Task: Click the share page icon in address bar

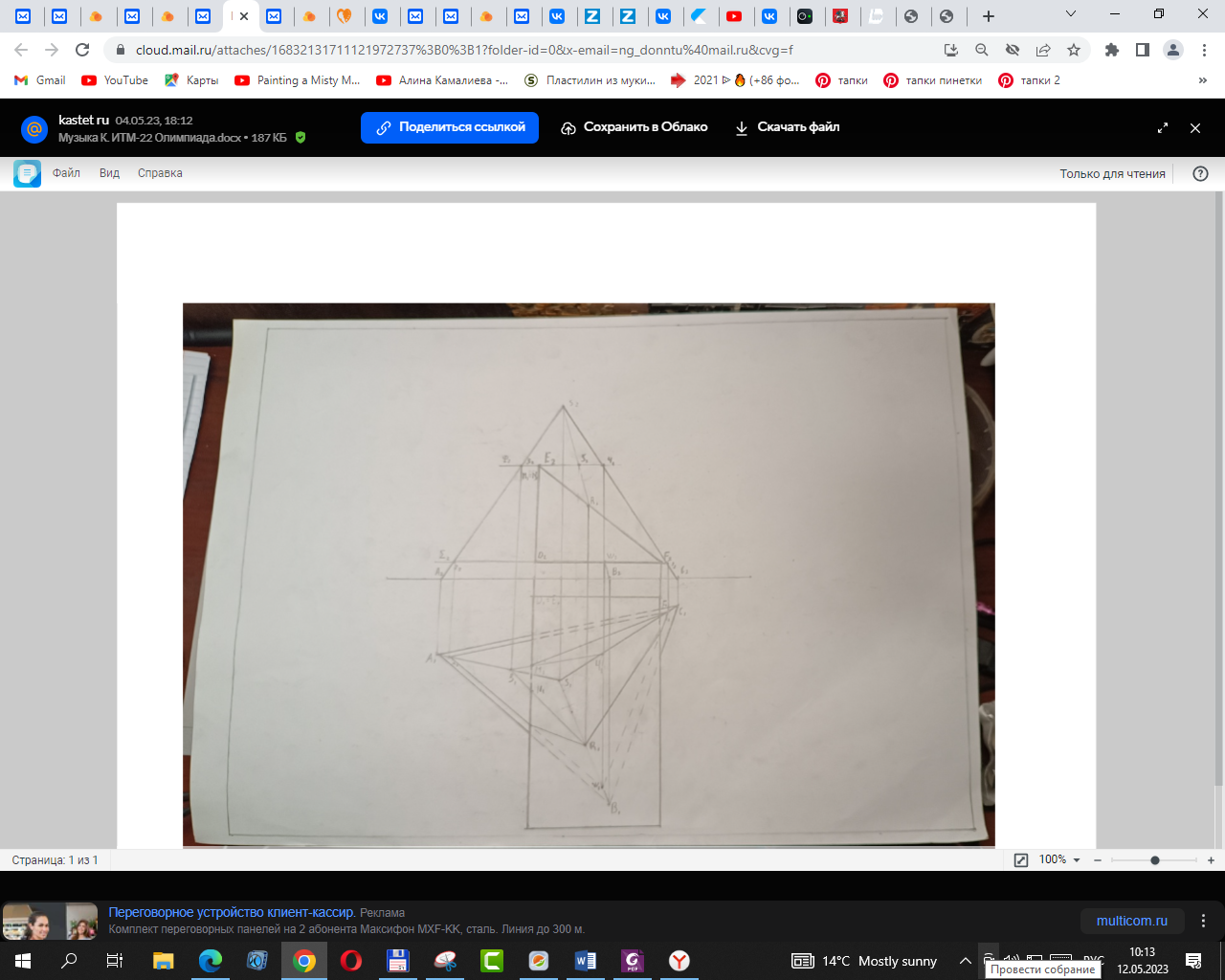Action: (1043, 50)
